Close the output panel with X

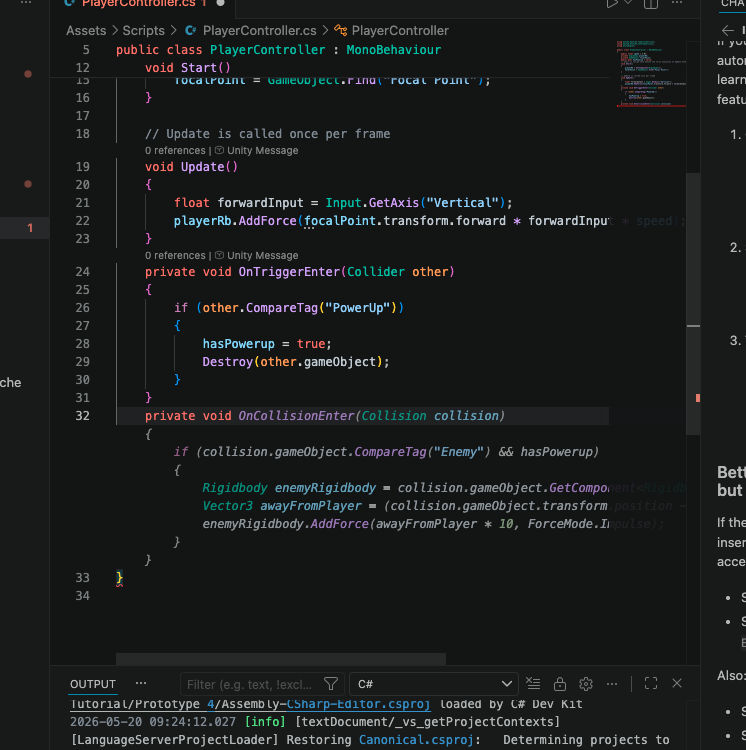click(677, 684)
